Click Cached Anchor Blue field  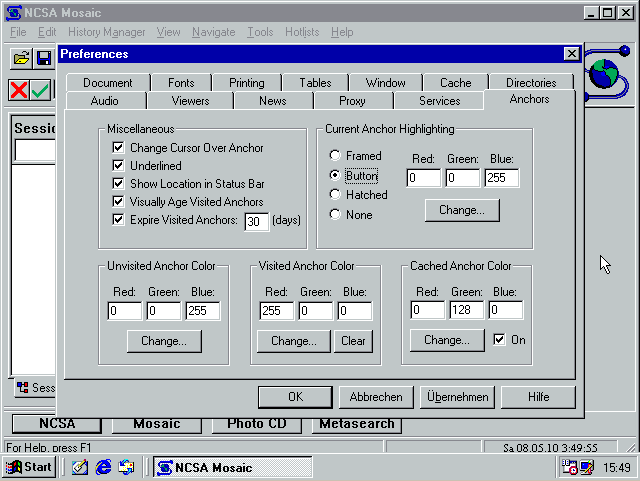click(x=506, y=310)
